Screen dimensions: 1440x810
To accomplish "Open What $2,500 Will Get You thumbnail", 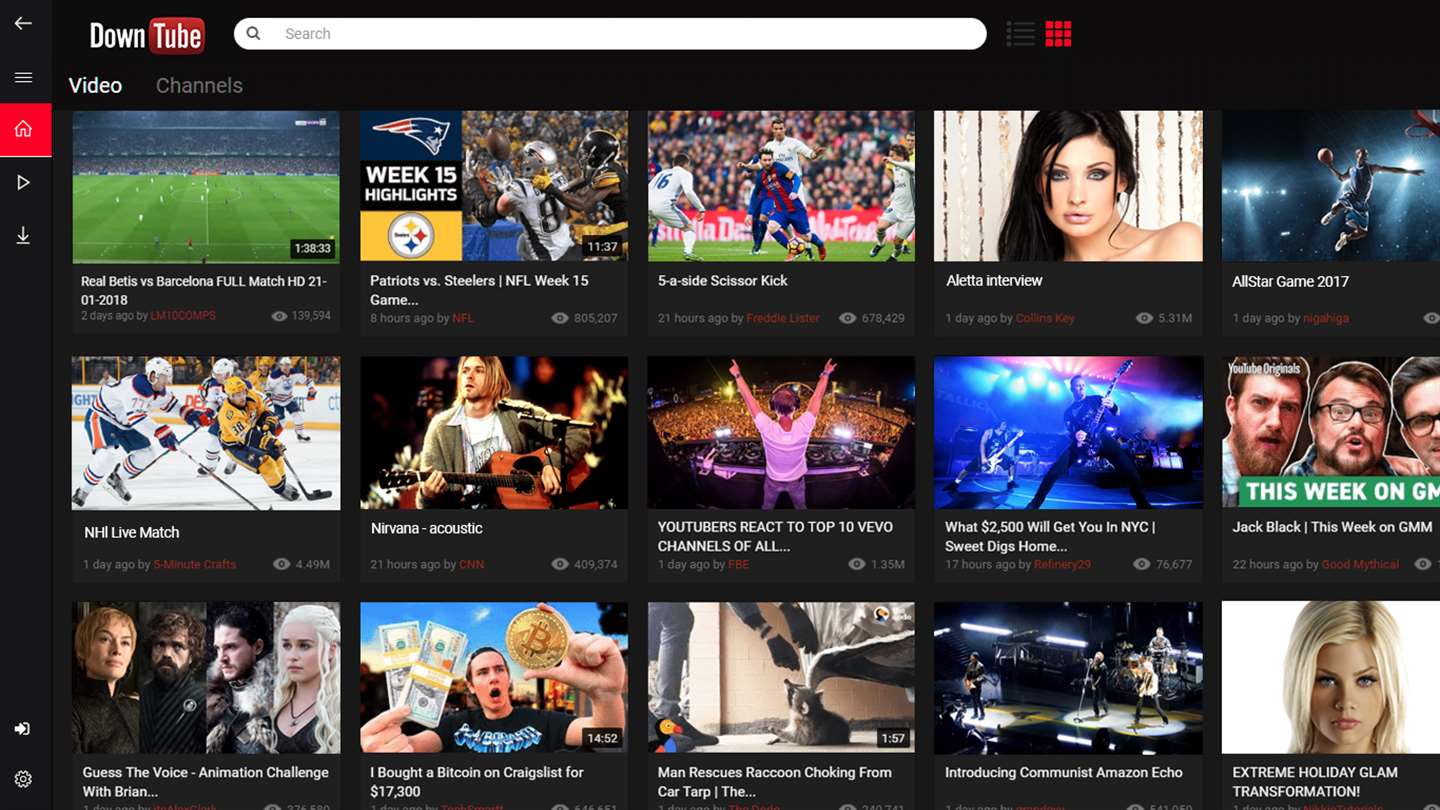I will click(1068, 433).
